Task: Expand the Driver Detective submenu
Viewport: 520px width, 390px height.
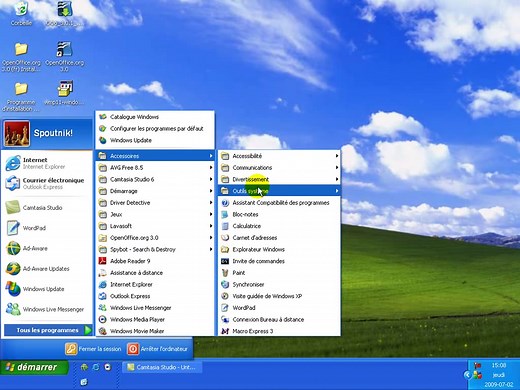Action: (x=155, y=203)
